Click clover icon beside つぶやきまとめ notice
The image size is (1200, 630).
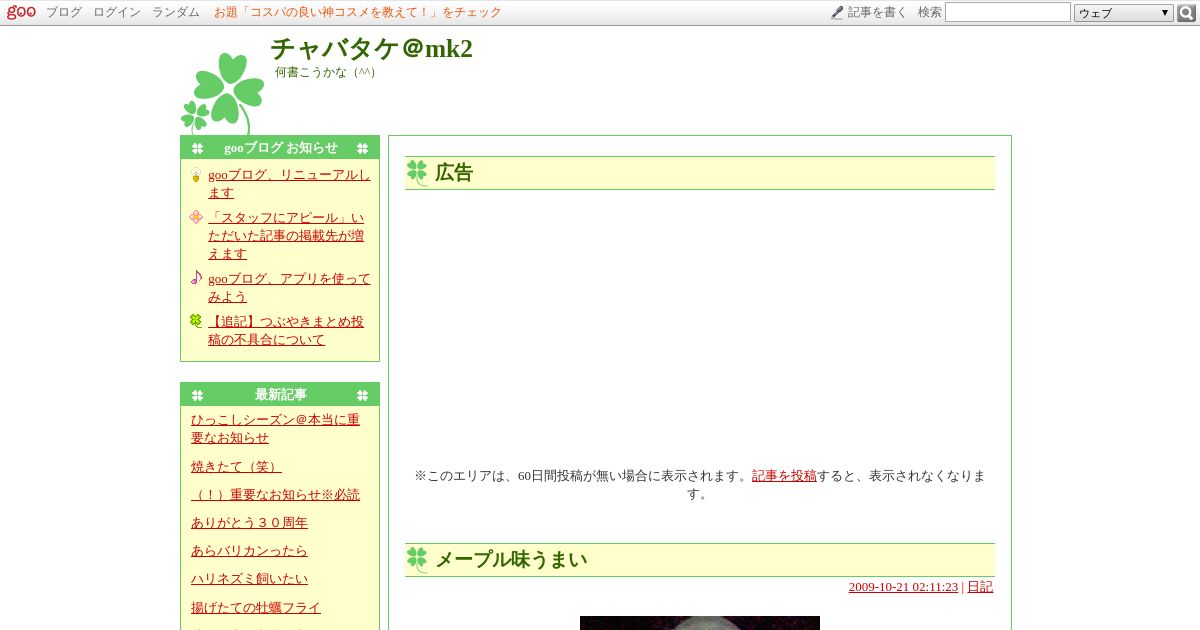(x=196, y=321)
